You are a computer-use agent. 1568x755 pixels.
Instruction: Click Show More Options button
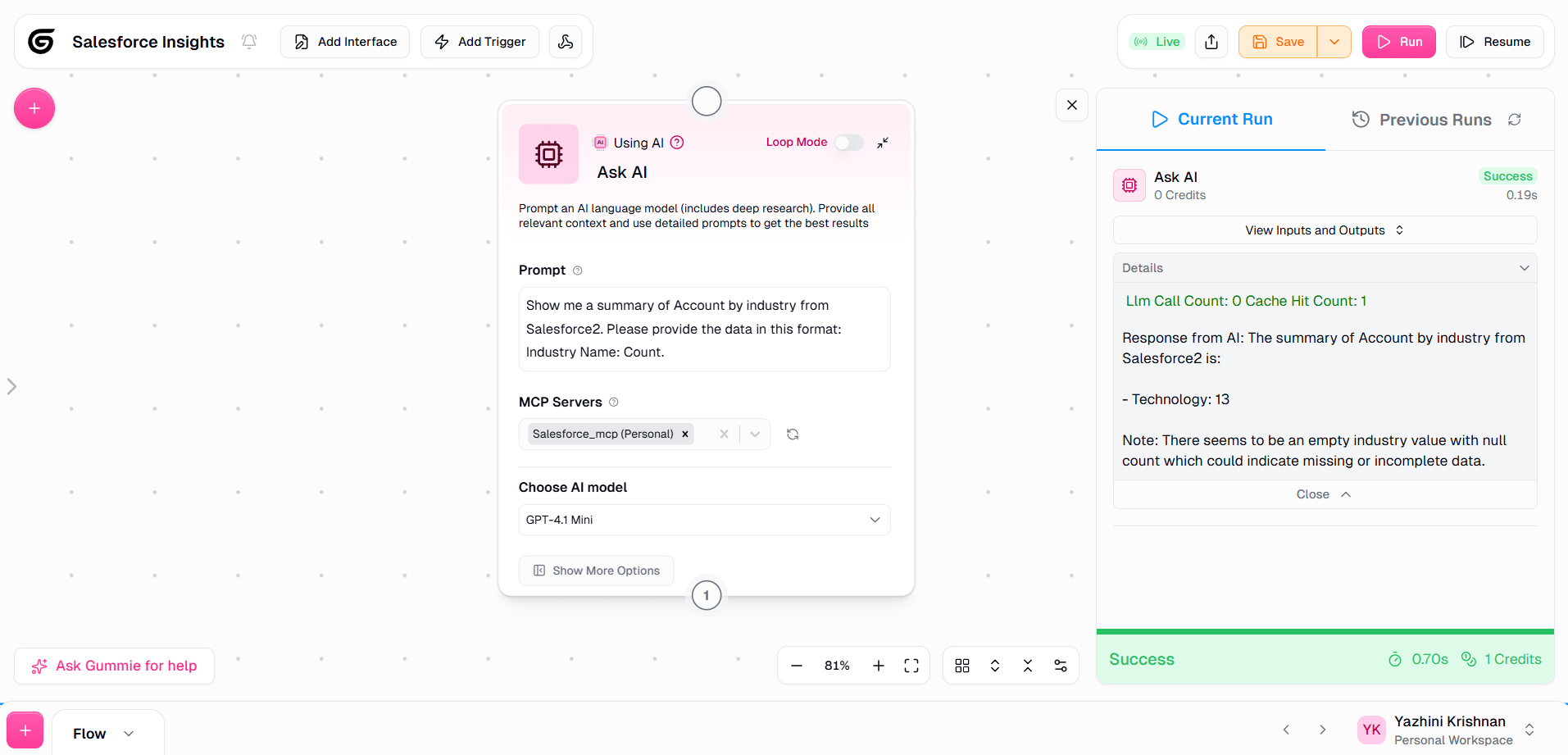(597, 571)
